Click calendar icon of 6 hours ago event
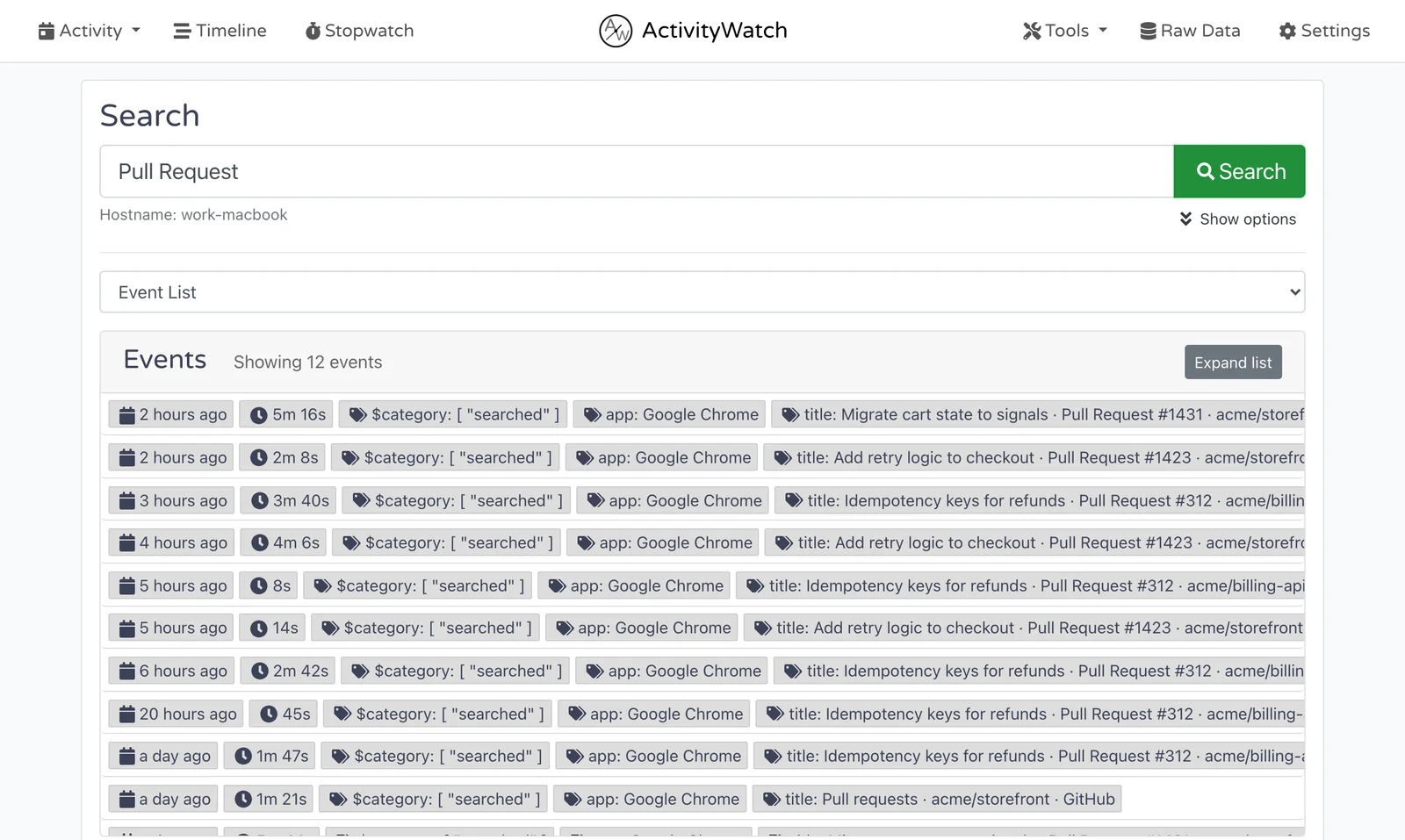 (127, 671)
